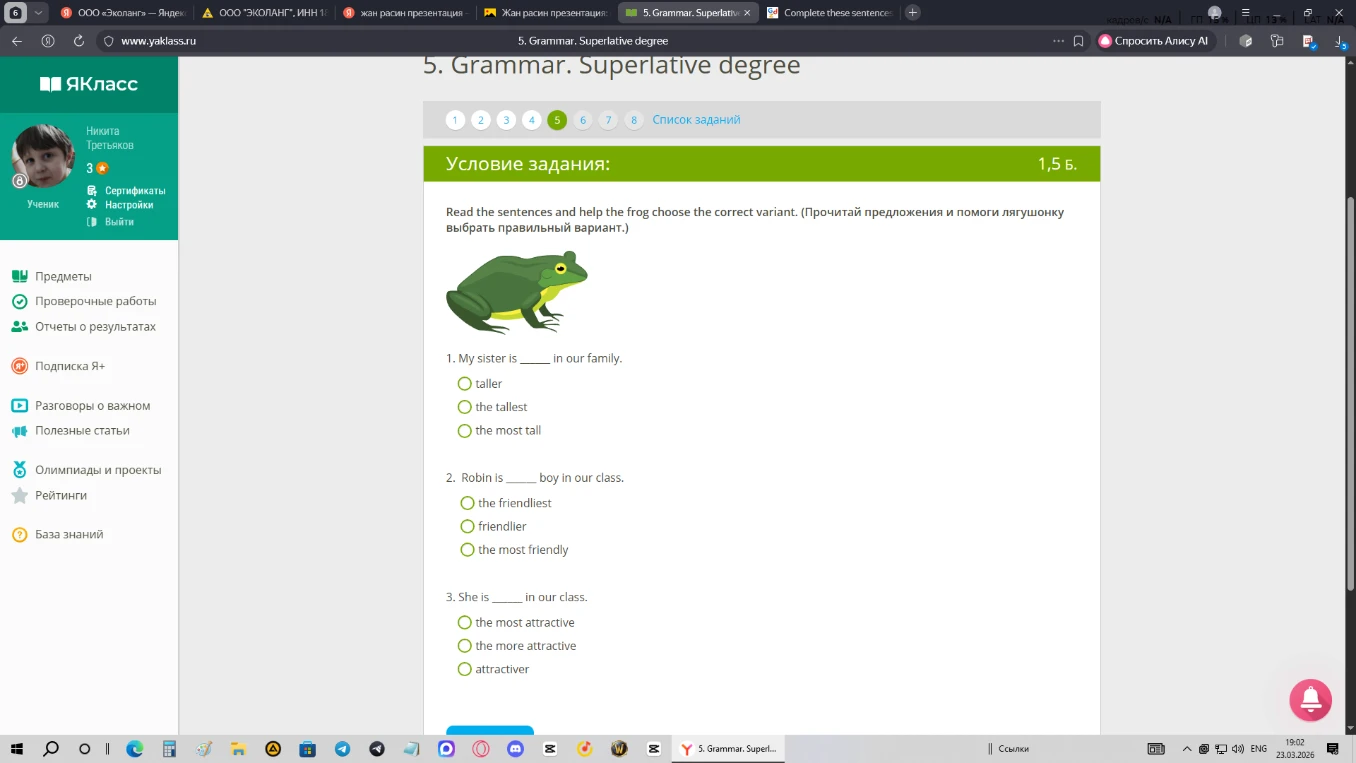
Task: Log out via Выйти
Action: (111, 222)
